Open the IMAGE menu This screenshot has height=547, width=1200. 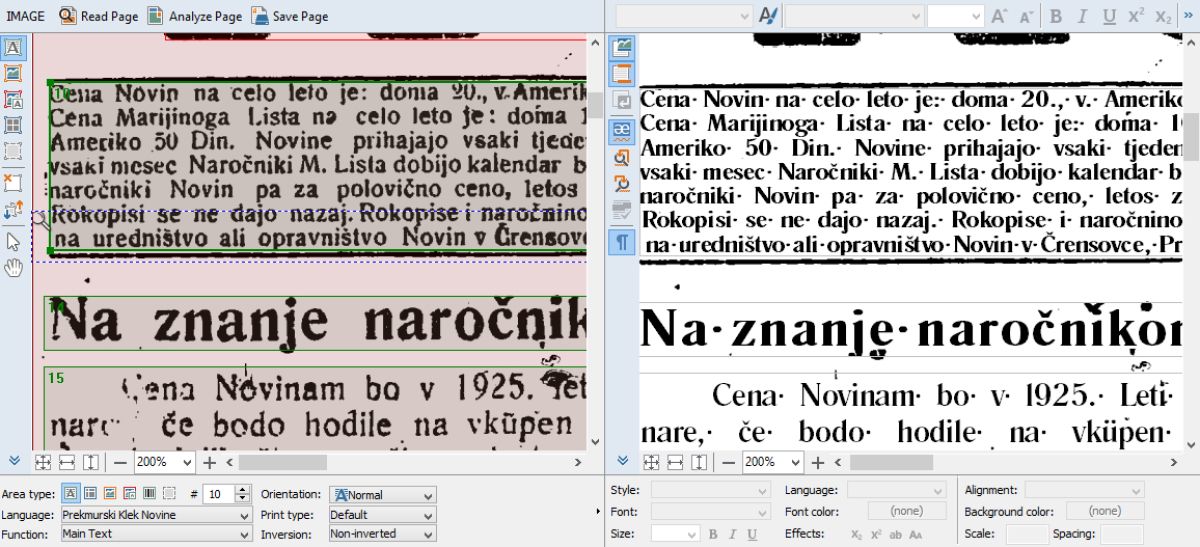(x=25, y=16)
